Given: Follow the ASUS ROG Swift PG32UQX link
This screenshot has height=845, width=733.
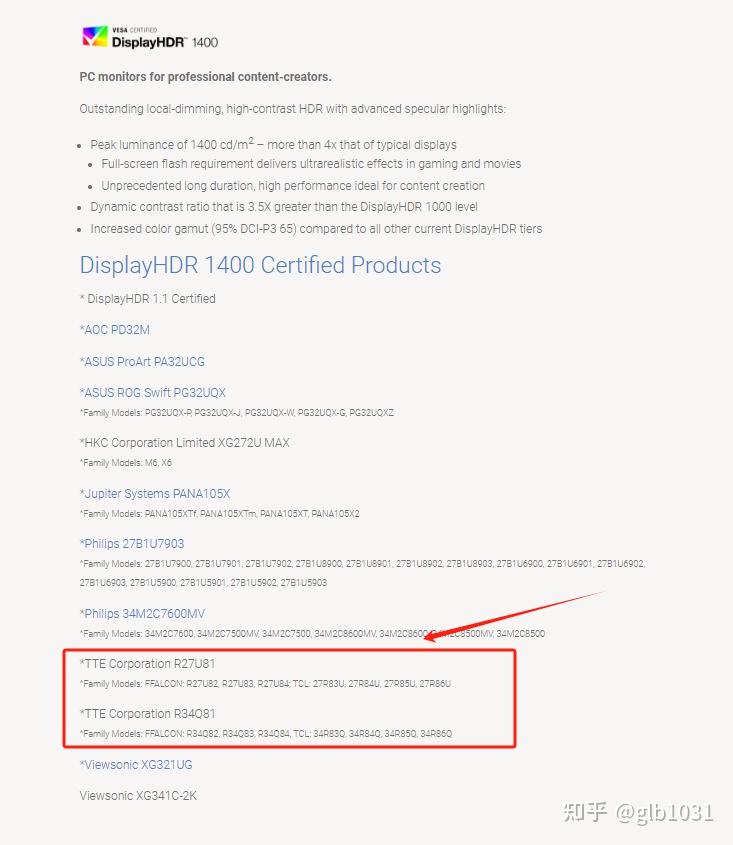Looking at the screenshot, I should tap(153, 392).
